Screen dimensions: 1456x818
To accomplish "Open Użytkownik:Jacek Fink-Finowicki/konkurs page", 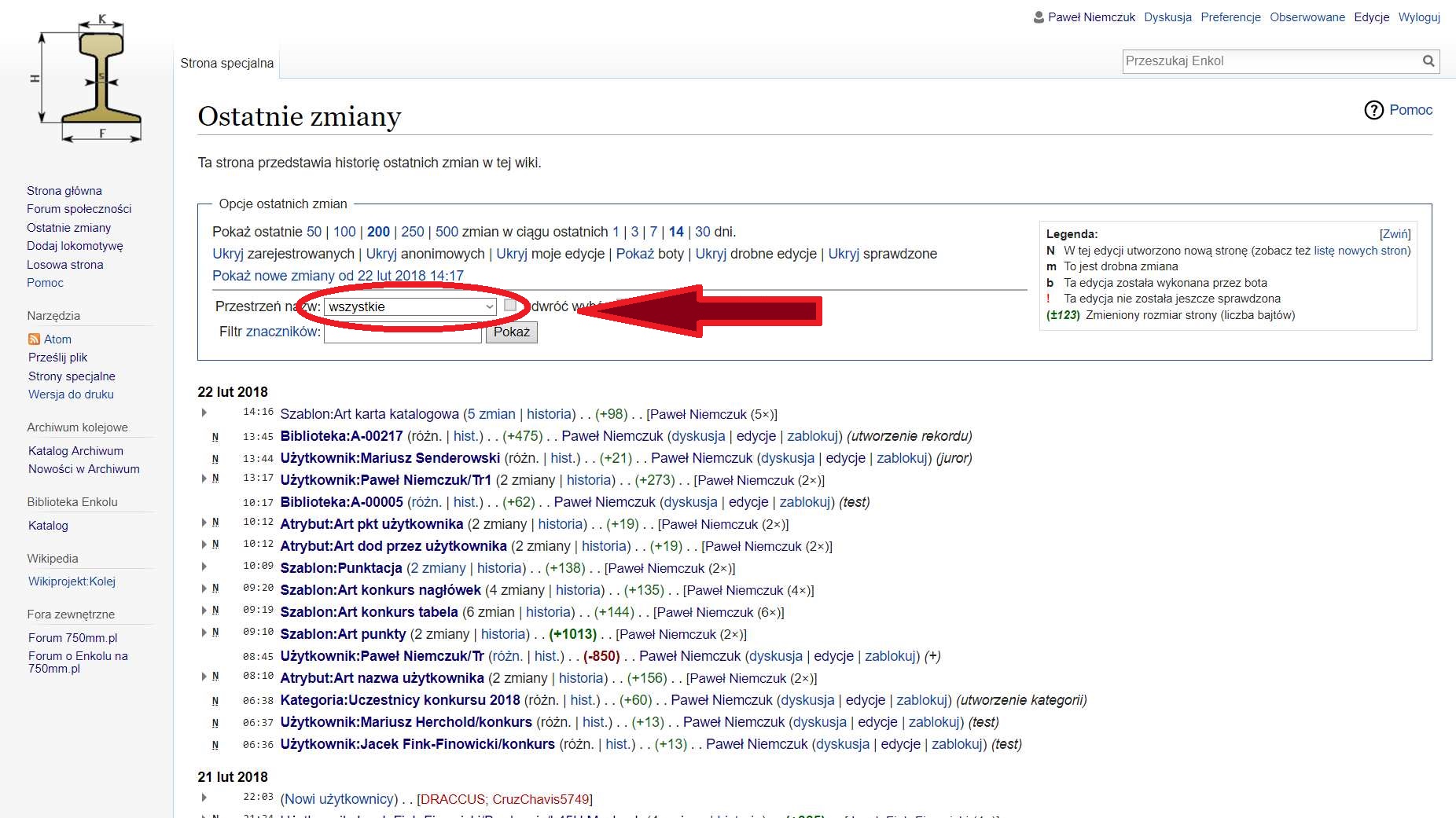I will (x=417, y=744).
